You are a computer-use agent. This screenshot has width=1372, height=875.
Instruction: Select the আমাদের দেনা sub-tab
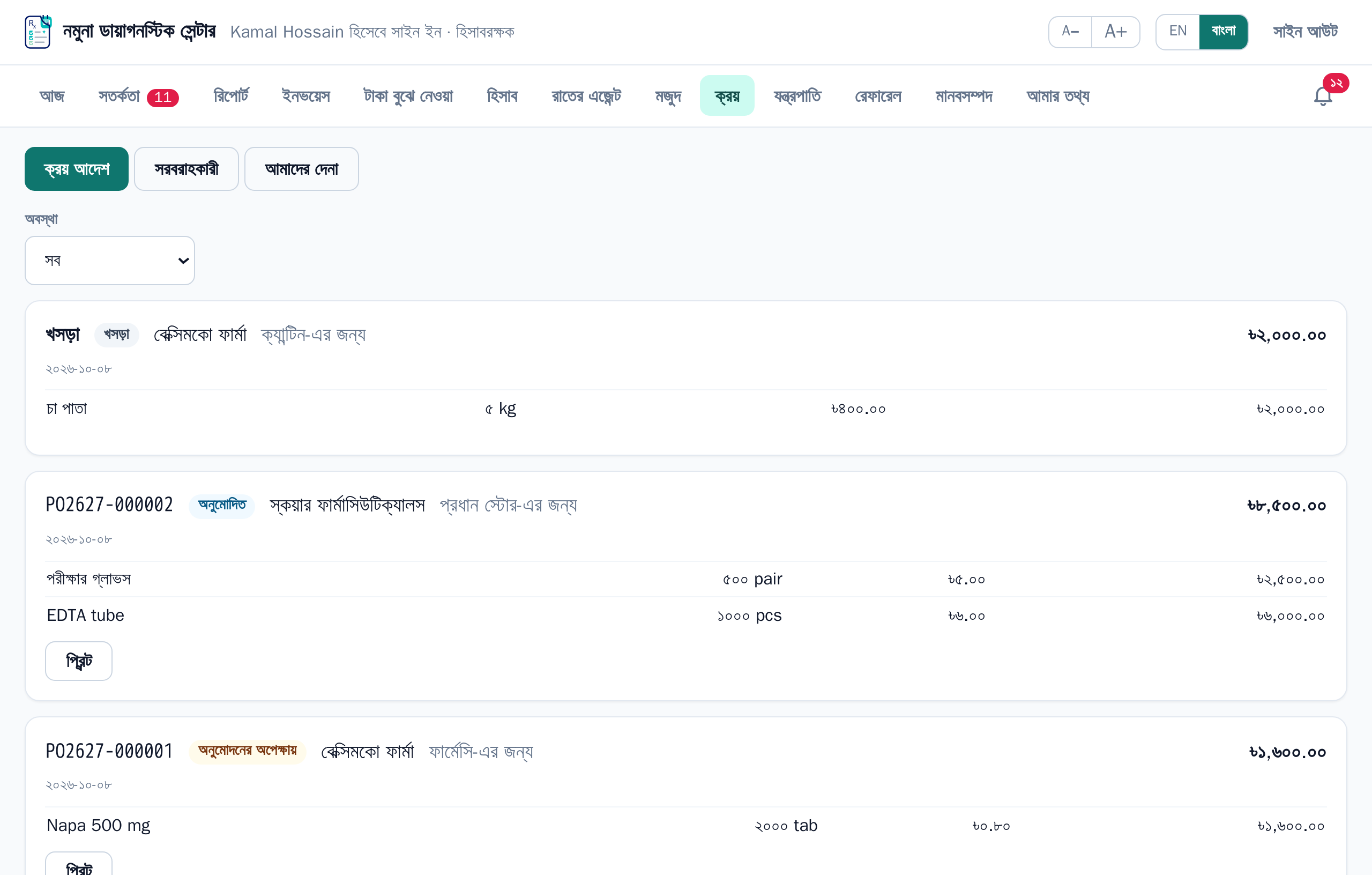click(301, 169)
